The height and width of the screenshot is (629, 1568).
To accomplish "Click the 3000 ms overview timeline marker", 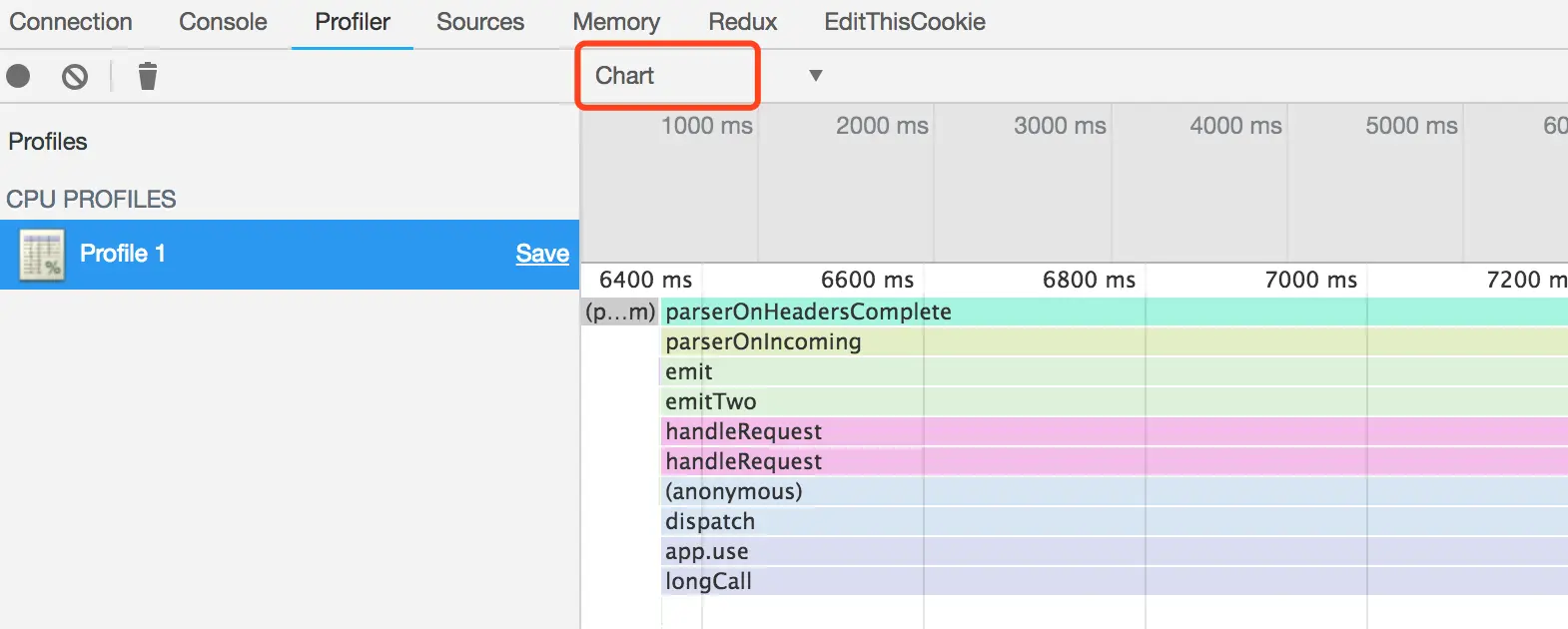I will (1060, 126).
